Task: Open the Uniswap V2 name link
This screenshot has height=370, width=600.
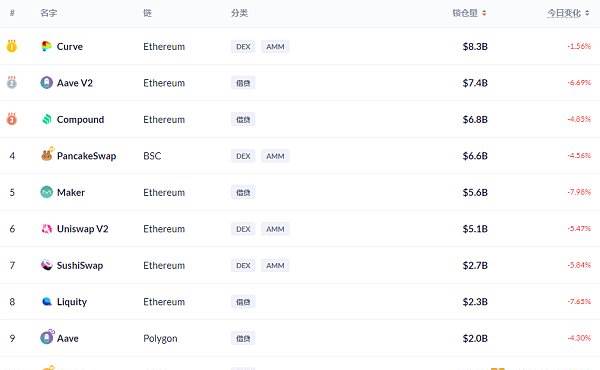Action: click(x=83, y=229)
